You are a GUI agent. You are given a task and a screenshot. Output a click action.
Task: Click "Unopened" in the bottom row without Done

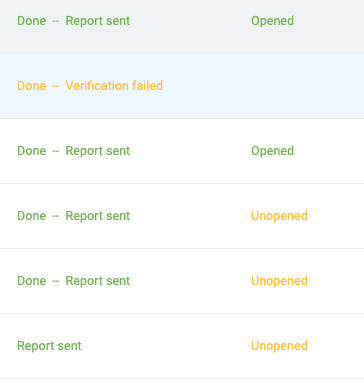(279, 346)
